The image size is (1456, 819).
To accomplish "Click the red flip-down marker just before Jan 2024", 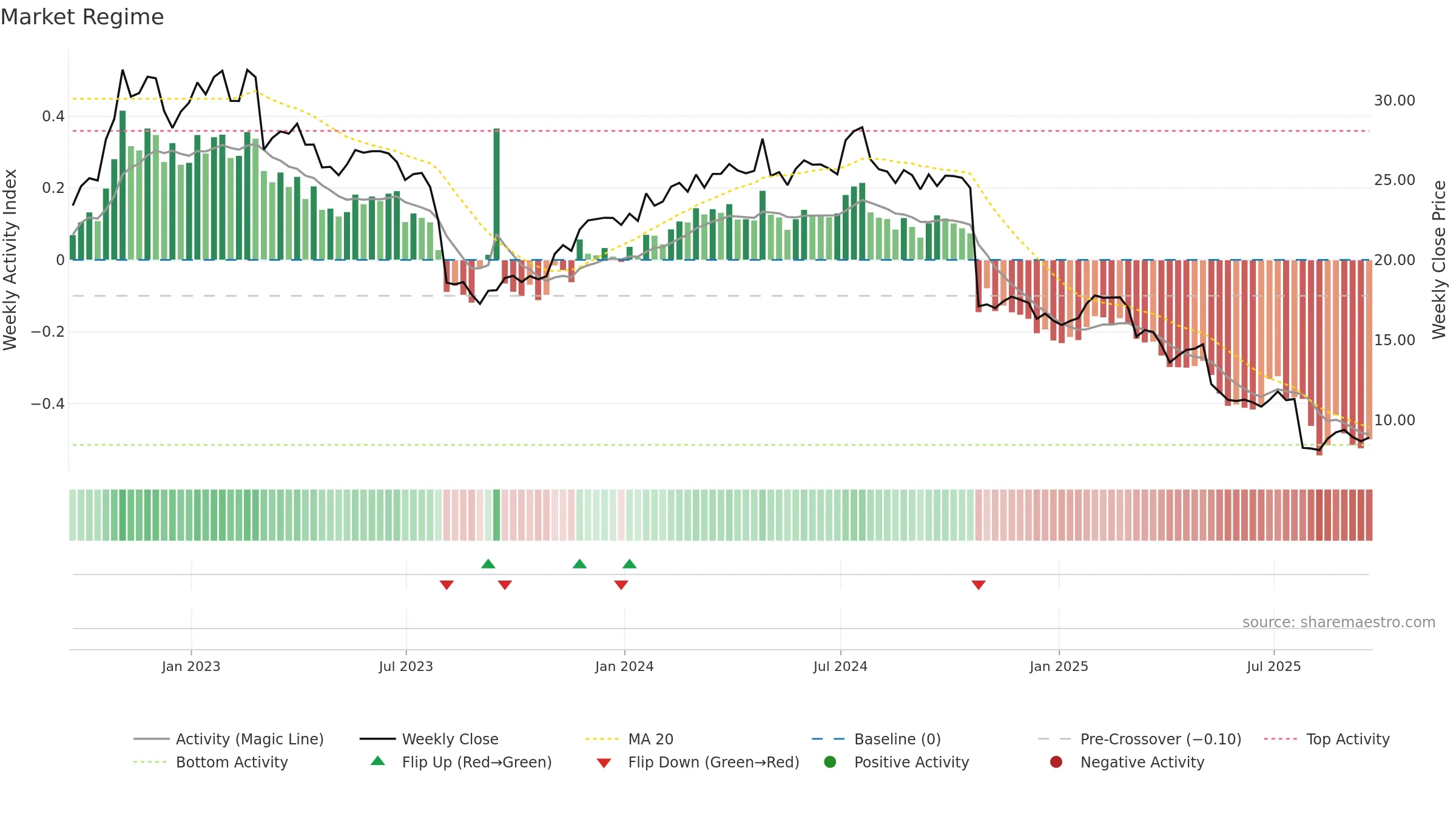I will (x=621, y=585).
